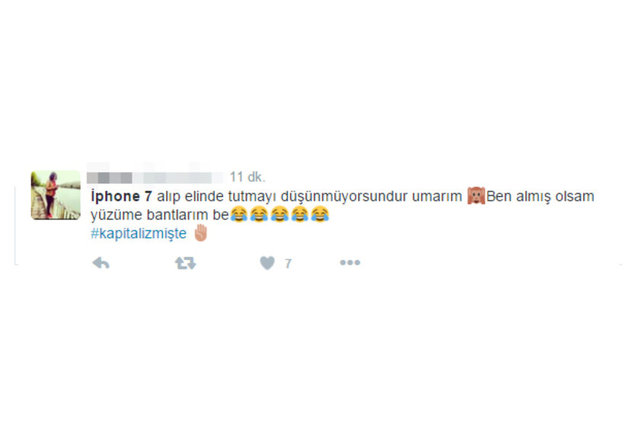Screen dimensions: 640x423
Task: Select the bold "İphone 7" text
Action: [x=122, y=196]
